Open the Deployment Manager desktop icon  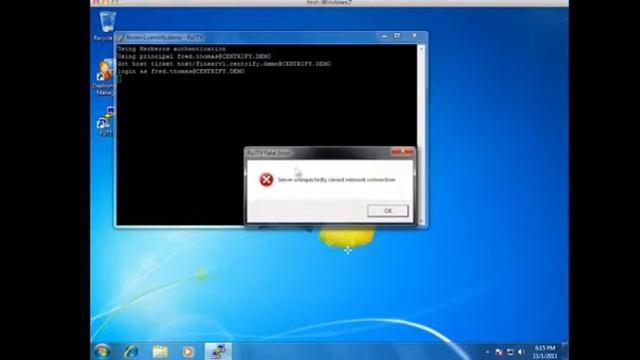click(x=104, y=78)
